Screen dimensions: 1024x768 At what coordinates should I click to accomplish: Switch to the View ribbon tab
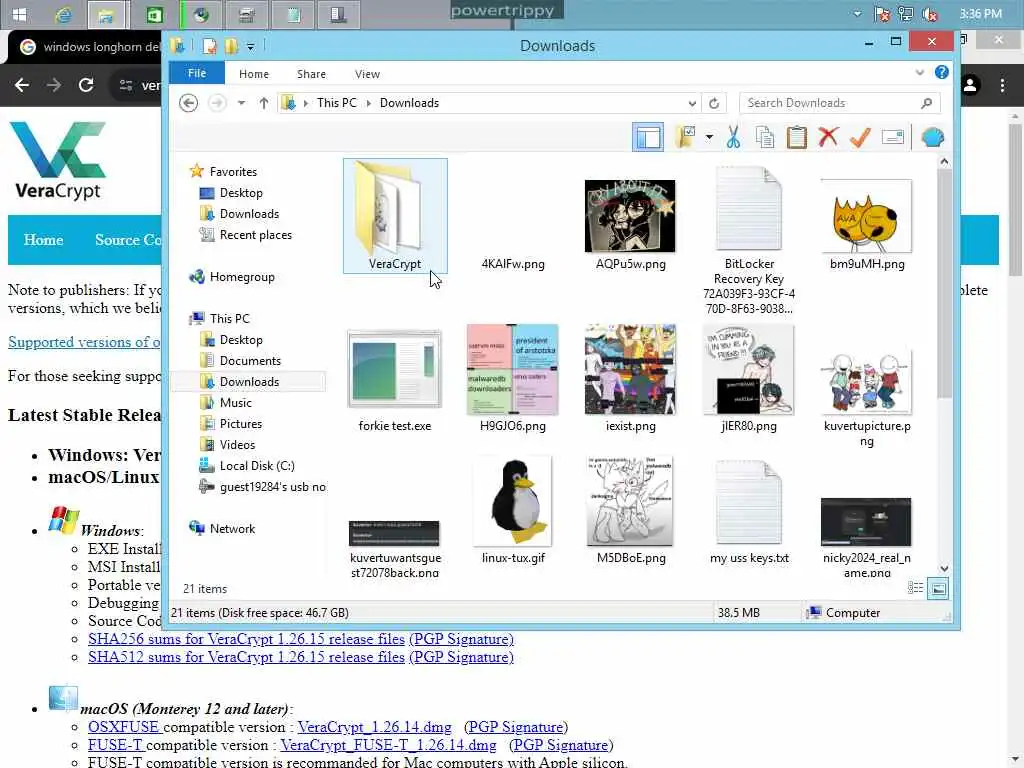[x=367, y=74]
